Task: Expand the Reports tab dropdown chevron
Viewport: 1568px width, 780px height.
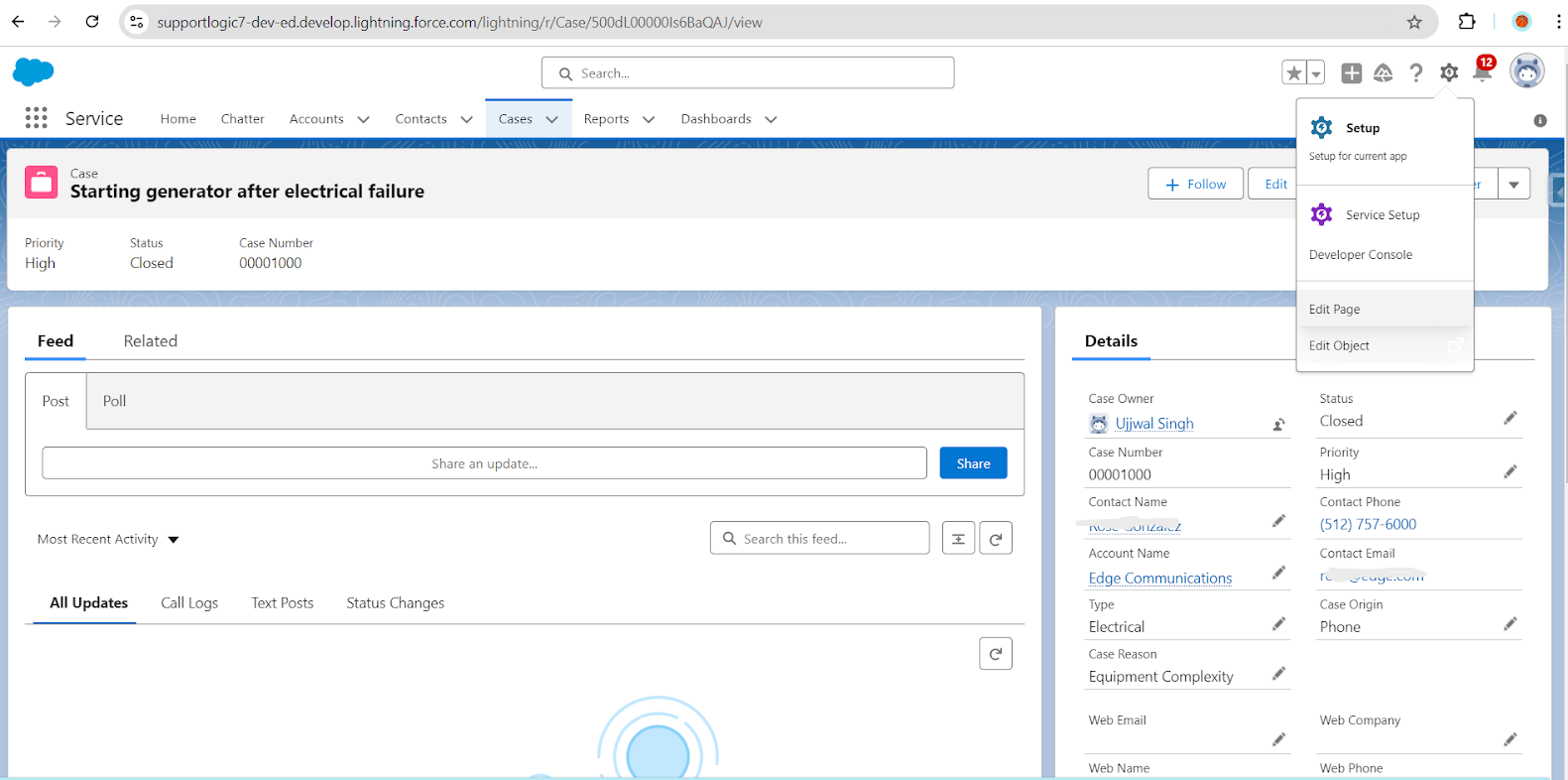Action: click(649, 119)
